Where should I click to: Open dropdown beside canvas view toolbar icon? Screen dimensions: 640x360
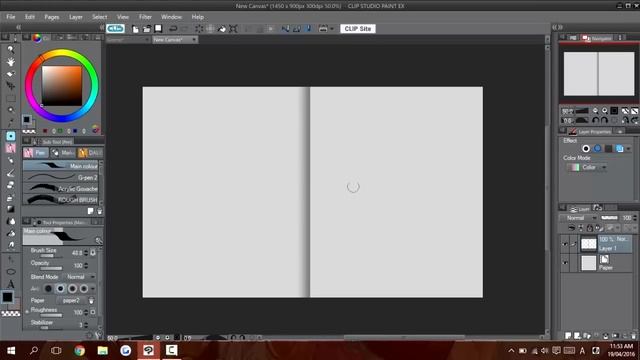[x=332, y=29]
